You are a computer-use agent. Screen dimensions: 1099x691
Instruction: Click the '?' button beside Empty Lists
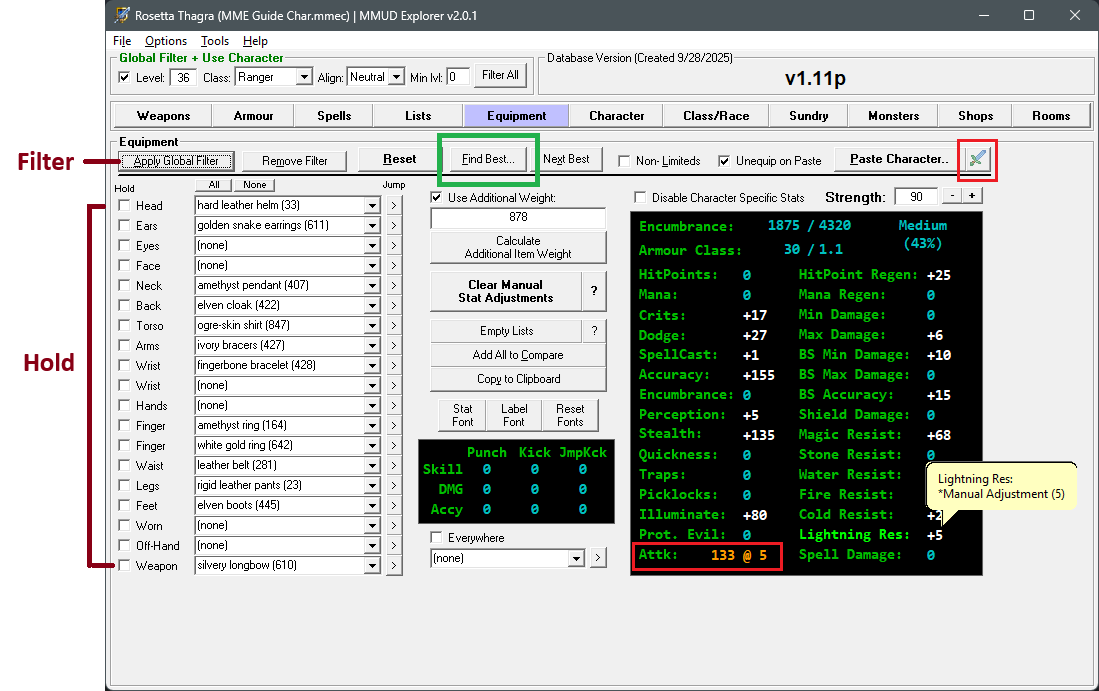pos(594,331)
